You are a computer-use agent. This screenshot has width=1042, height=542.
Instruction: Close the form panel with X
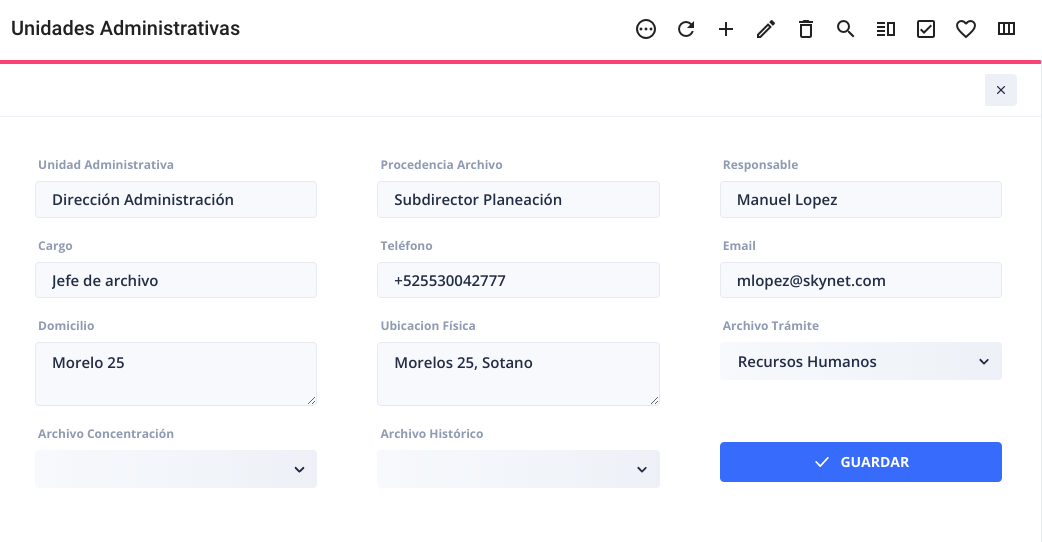click(1001, 90)
